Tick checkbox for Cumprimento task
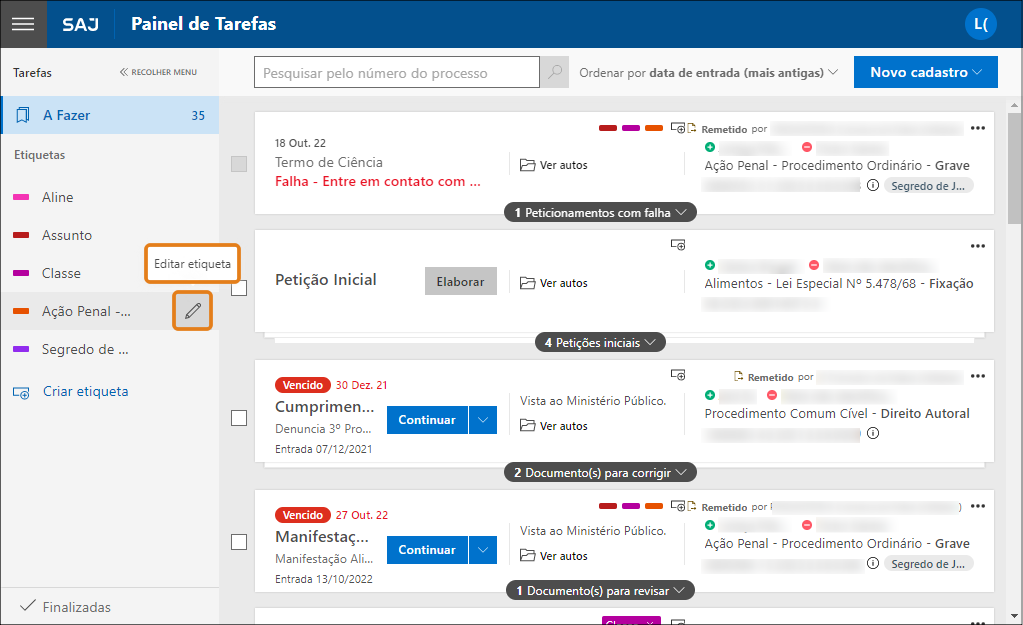Viewport: 1023px width, 625px height. click(239, 418)
